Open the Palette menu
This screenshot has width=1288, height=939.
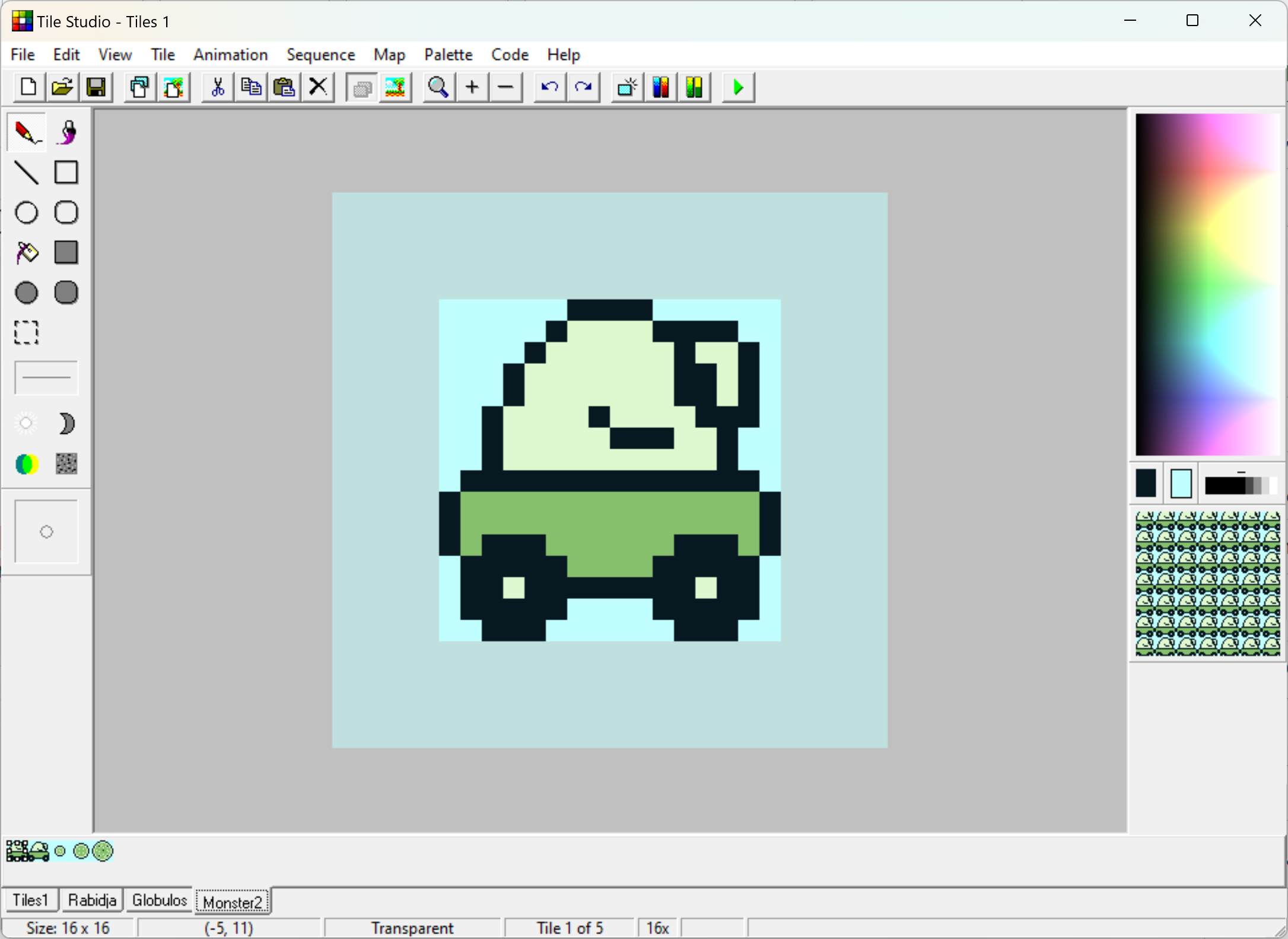(x=448, y=55)
